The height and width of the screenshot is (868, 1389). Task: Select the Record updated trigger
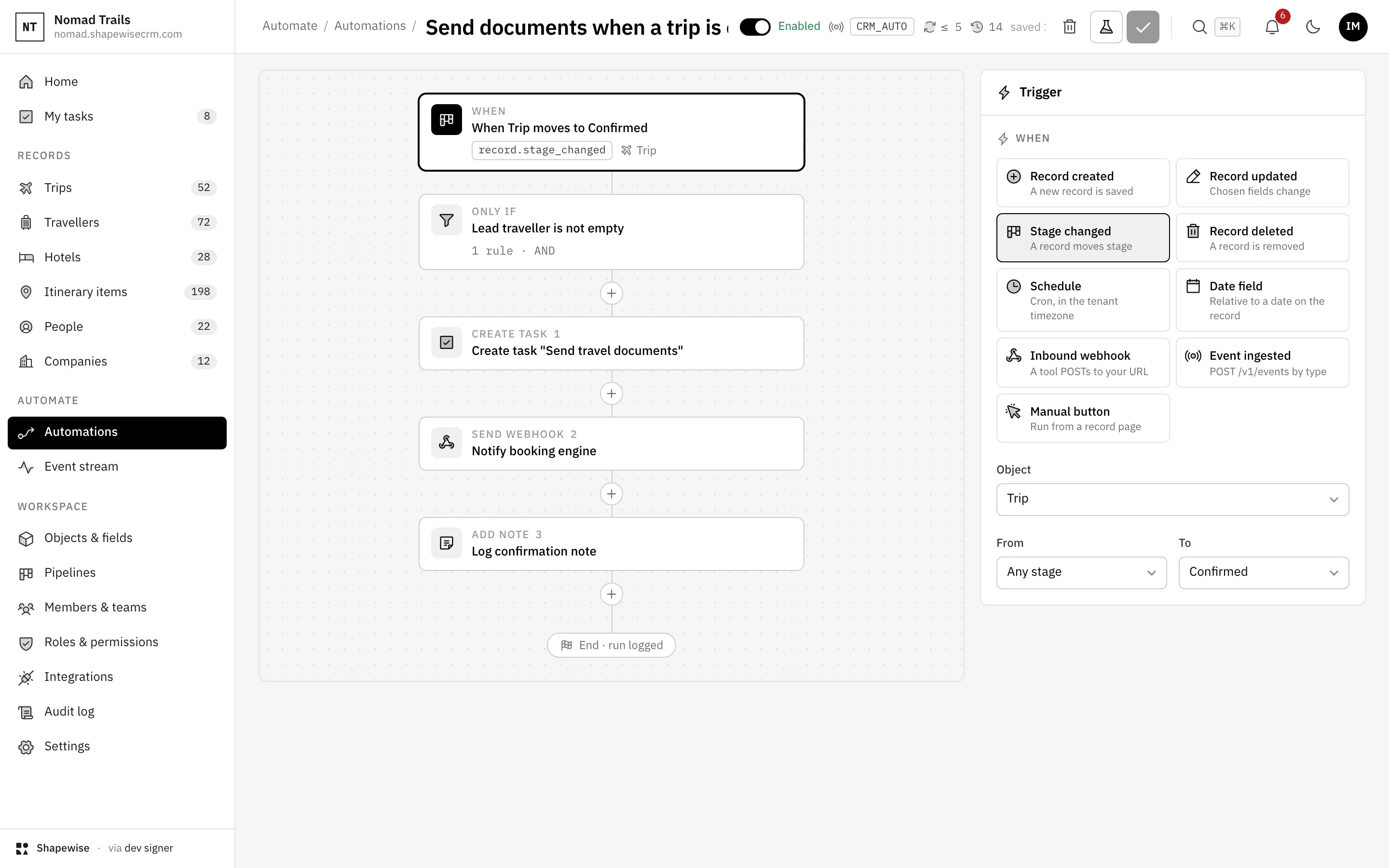click(x=1262, y=183)
